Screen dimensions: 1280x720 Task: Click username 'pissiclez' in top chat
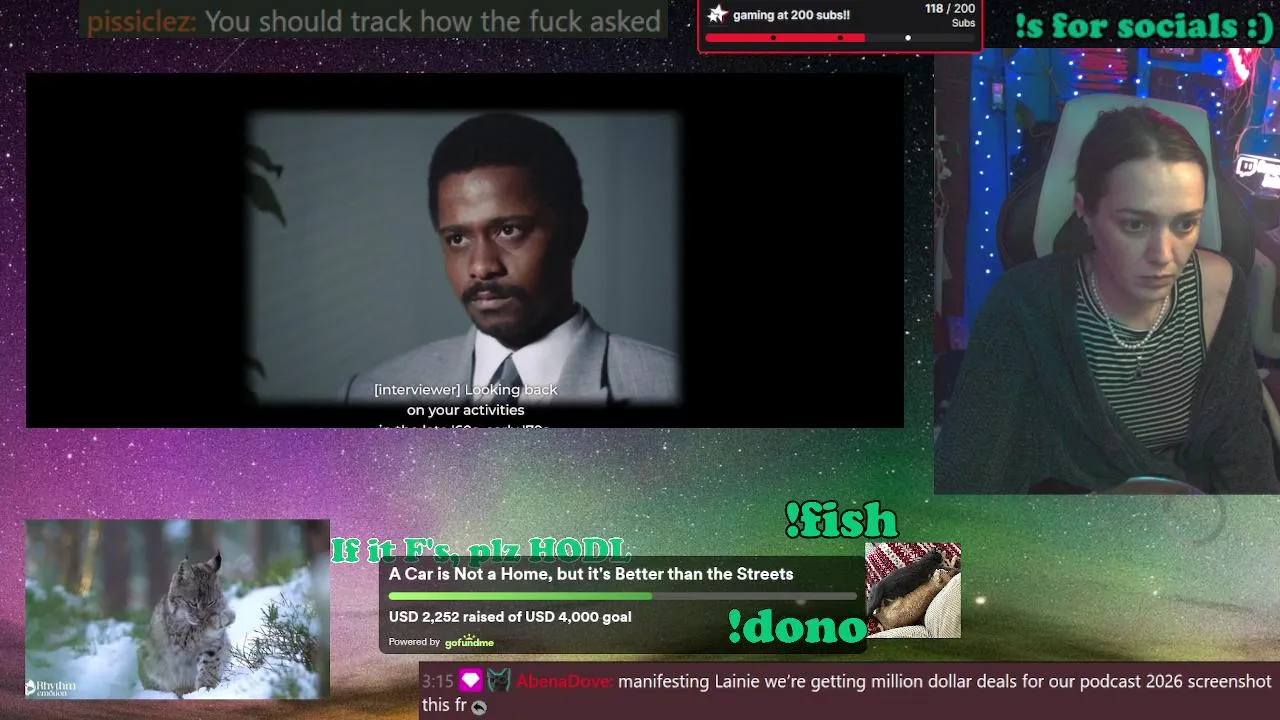click(140, 21)
